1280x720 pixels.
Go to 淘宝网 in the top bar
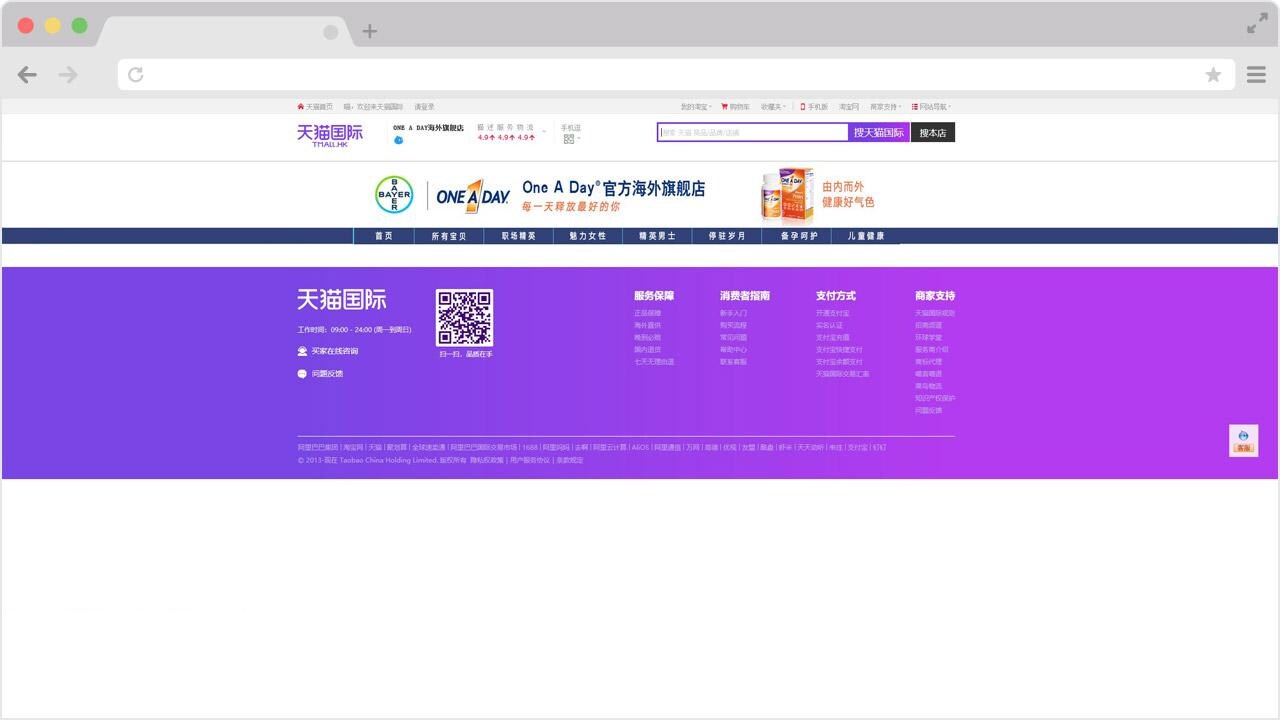point(849,106)
